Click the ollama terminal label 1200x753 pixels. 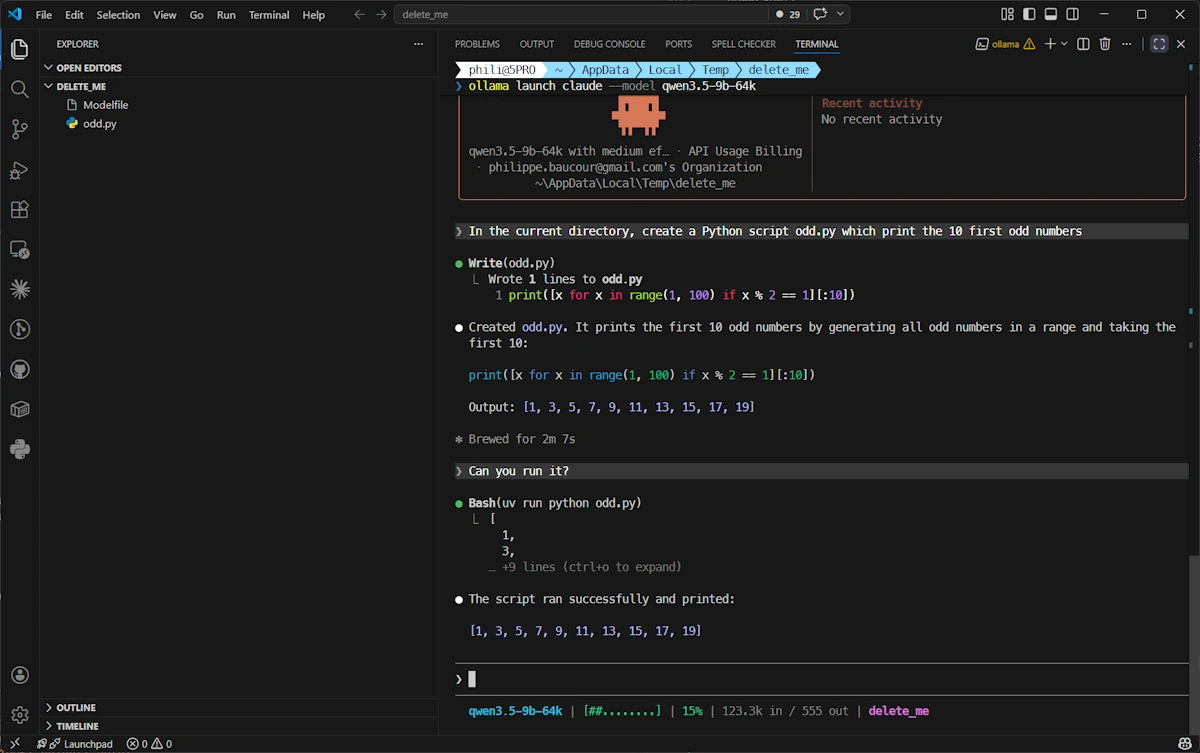1005,44
